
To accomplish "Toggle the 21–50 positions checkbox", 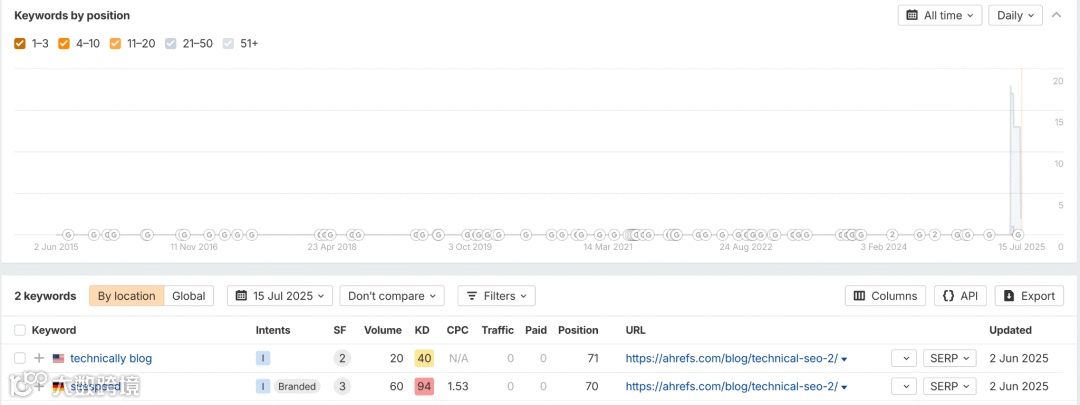I will click(171, 44).
